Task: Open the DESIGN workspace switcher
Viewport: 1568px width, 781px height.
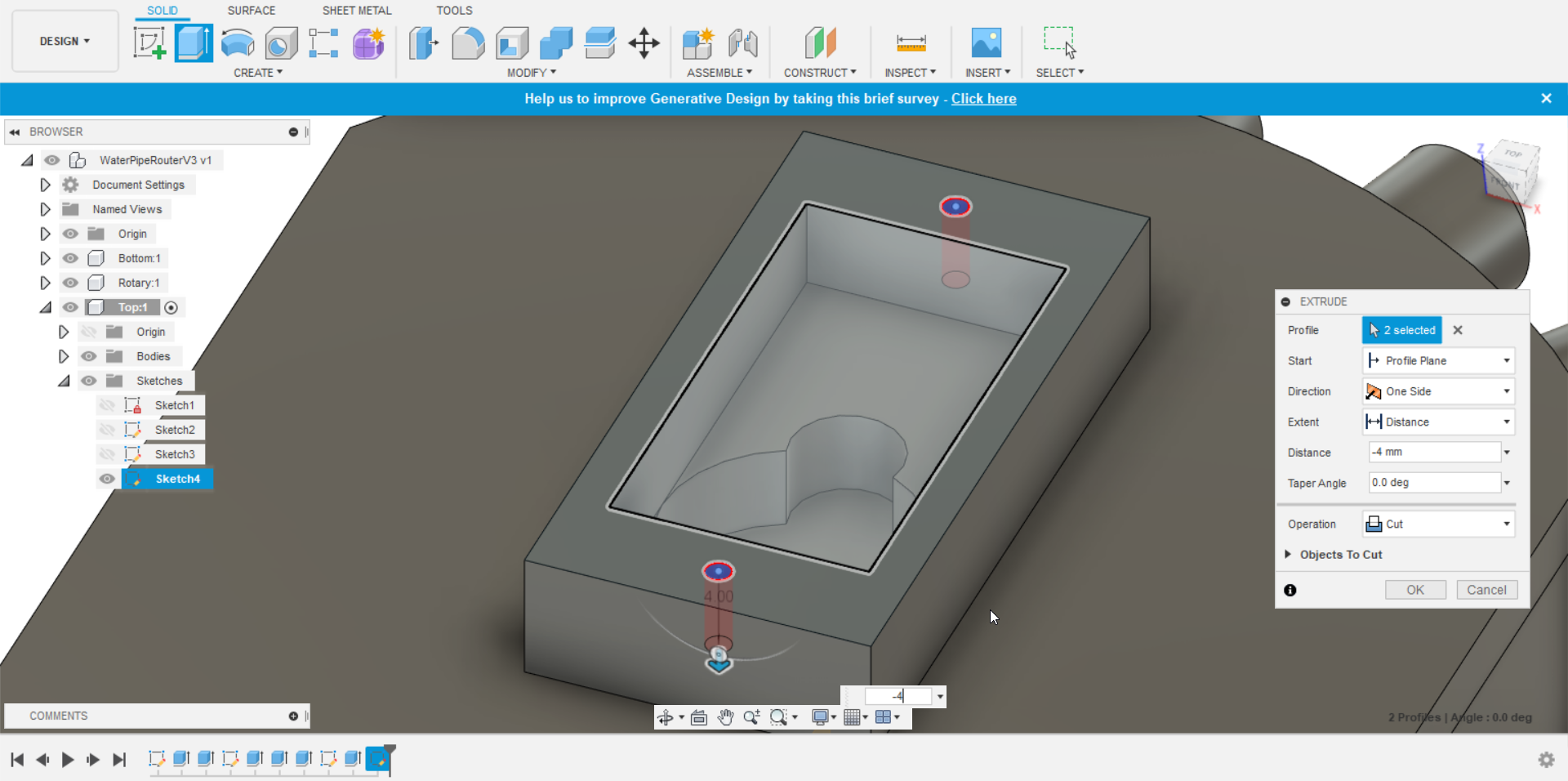Action: [x=65, y=41]
